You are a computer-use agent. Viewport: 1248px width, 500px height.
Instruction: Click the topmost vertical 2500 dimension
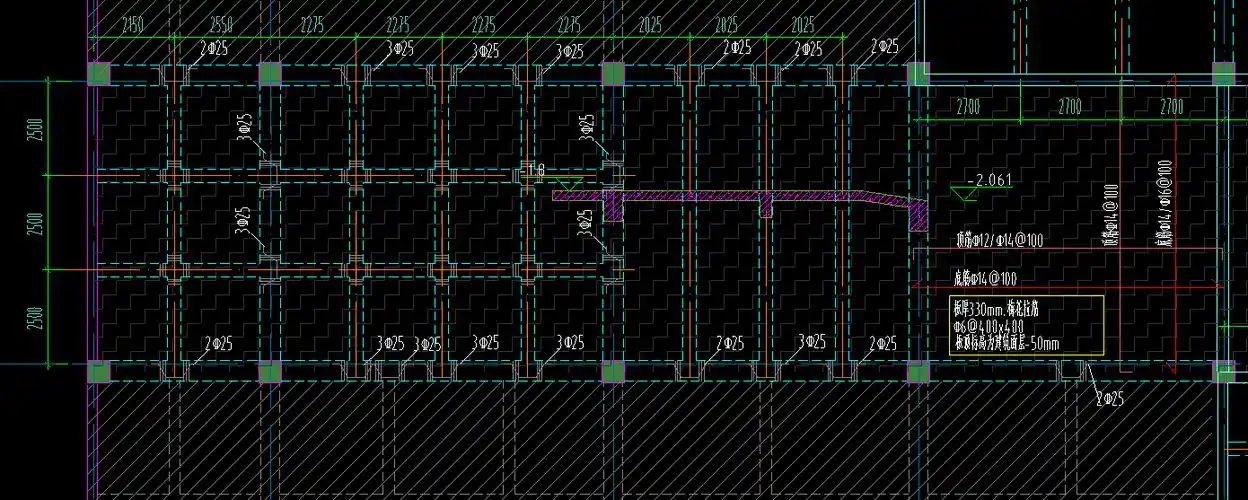tap(37, 129)
